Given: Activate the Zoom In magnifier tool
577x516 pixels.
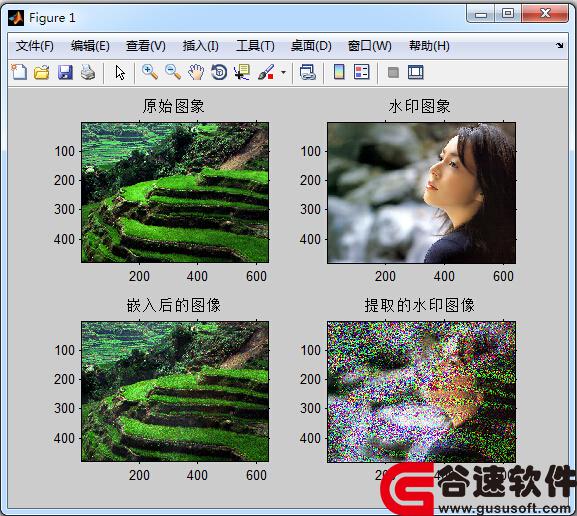Looking at the screenshot, I should tap(150, 72).
